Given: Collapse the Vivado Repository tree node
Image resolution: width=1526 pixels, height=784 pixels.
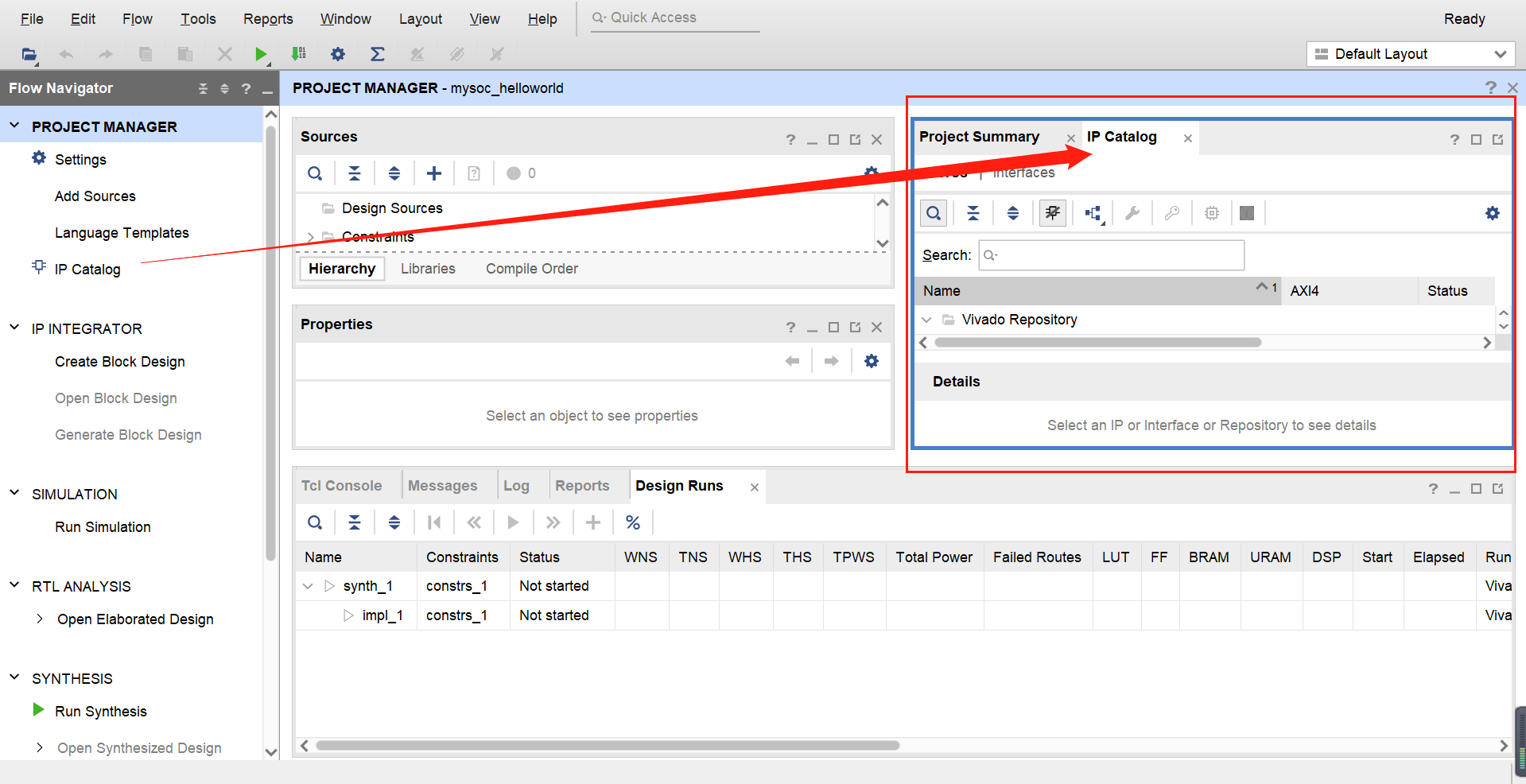Looking at the screenshot, I should tap(926, 320).
